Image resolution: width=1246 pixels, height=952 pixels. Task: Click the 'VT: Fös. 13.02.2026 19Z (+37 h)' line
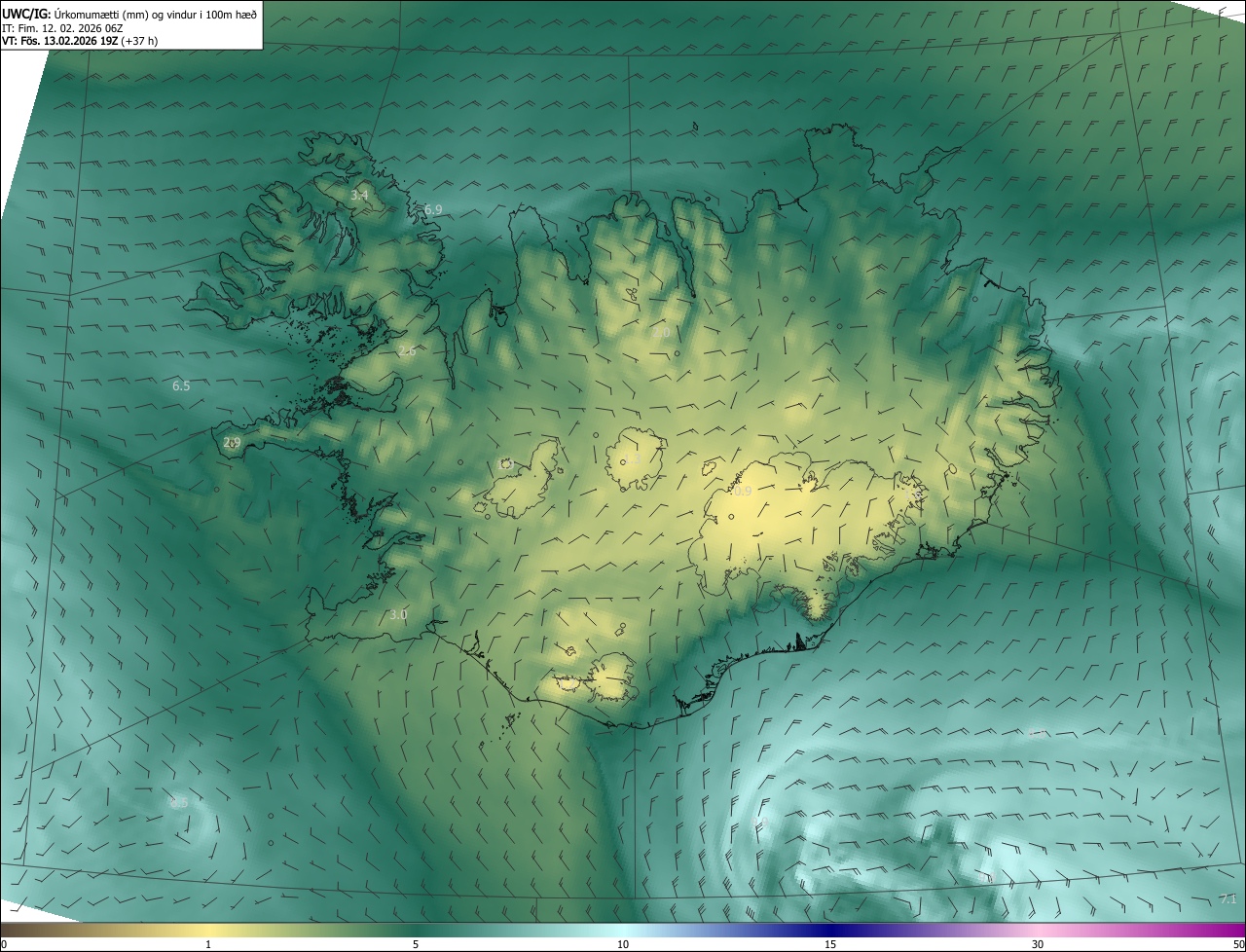80,41
